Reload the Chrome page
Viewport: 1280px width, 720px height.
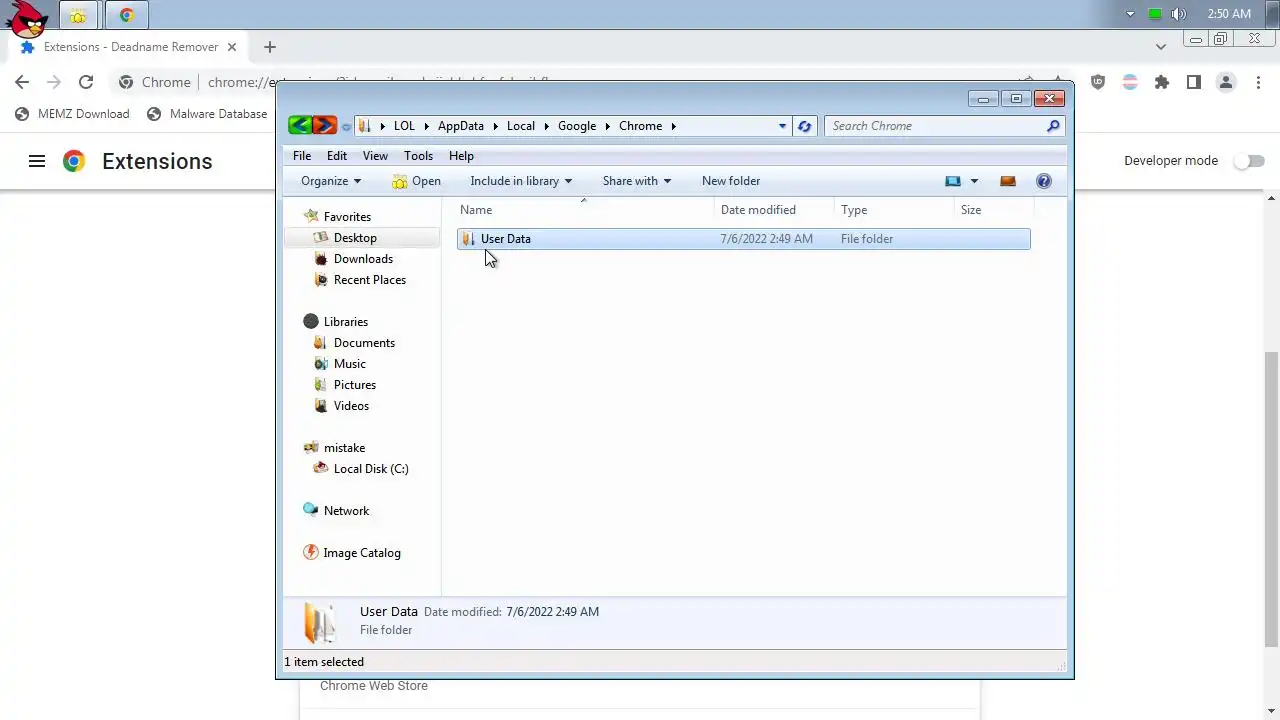point(86,82)
